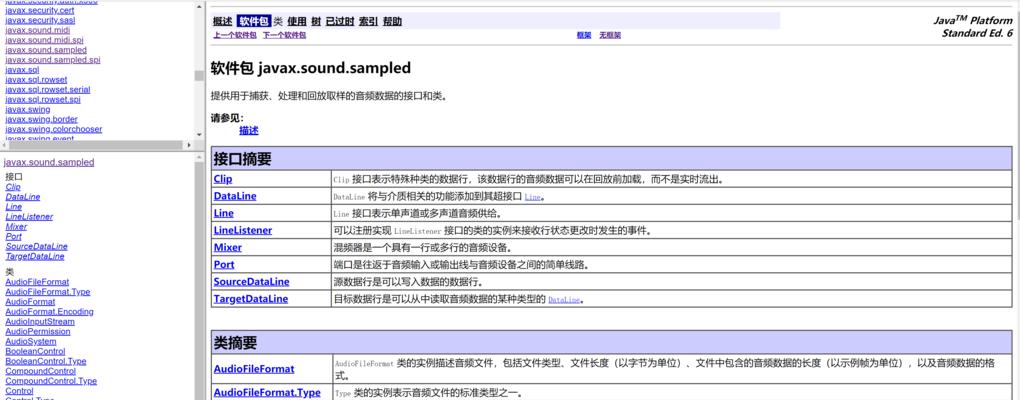Open BooleanControl.Type in the left 类 list
Screen dimensions: 1020x400
point(46,361)
